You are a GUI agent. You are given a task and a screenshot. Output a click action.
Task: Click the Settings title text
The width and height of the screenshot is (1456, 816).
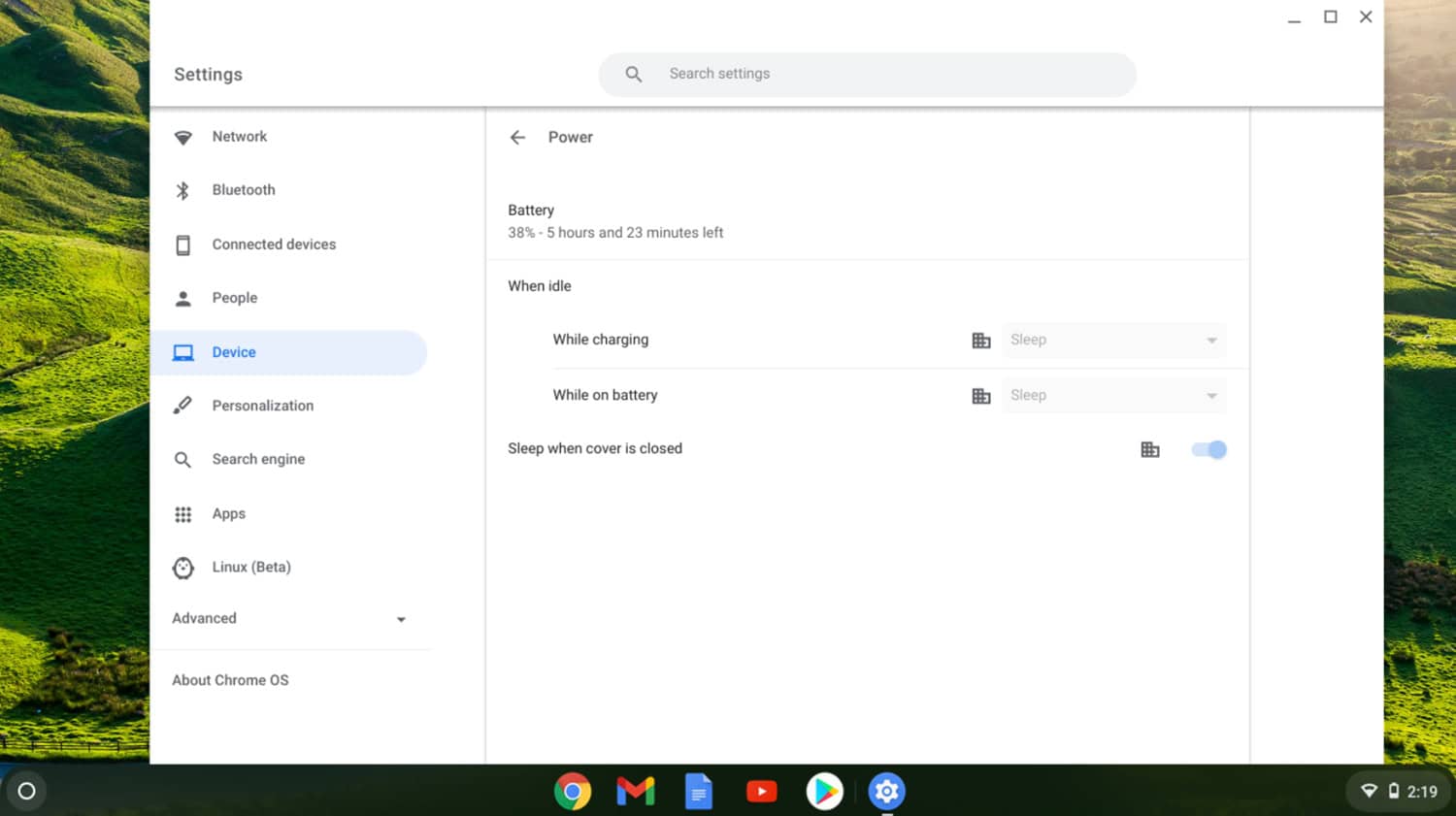[208, 75]
